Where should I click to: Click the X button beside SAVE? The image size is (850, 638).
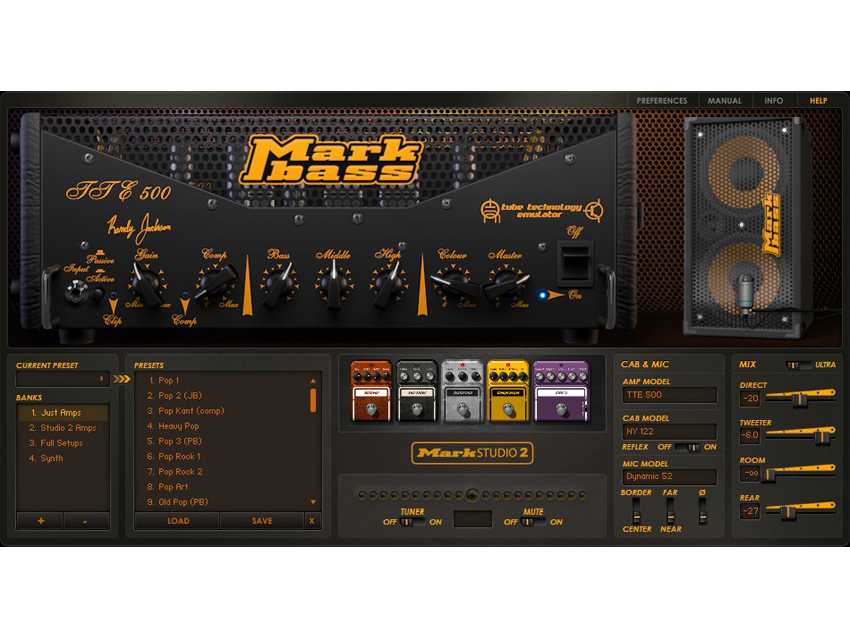click(312, 521)
